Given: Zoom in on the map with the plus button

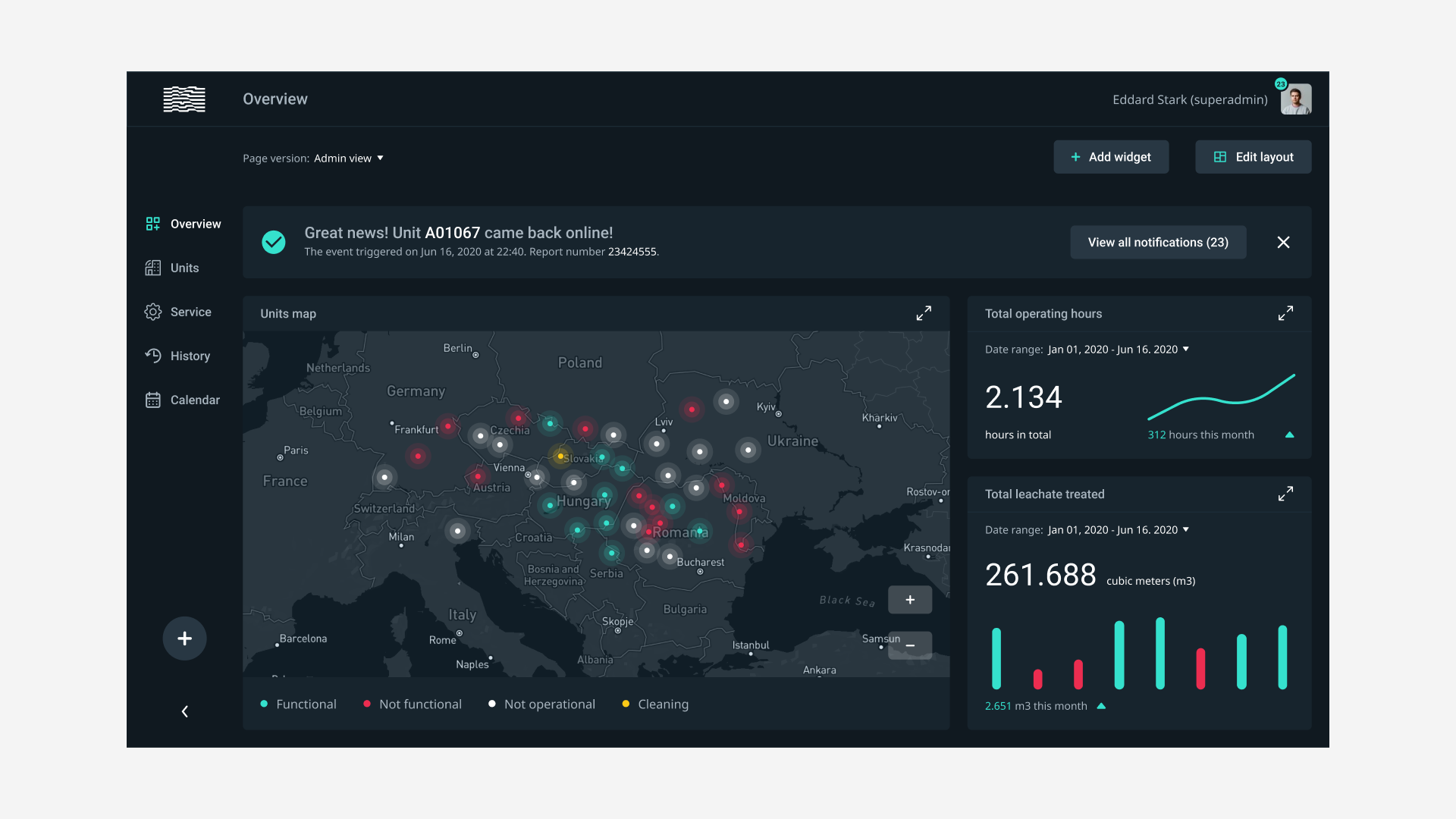Looking at the screenshot, I should (x=909, y=599).
